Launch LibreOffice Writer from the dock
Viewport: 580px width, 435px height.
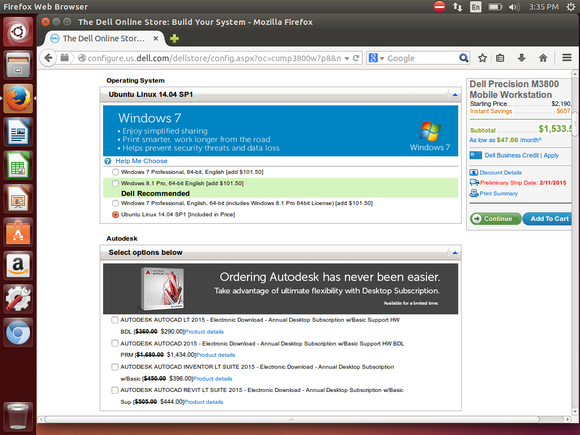(18, 132)
